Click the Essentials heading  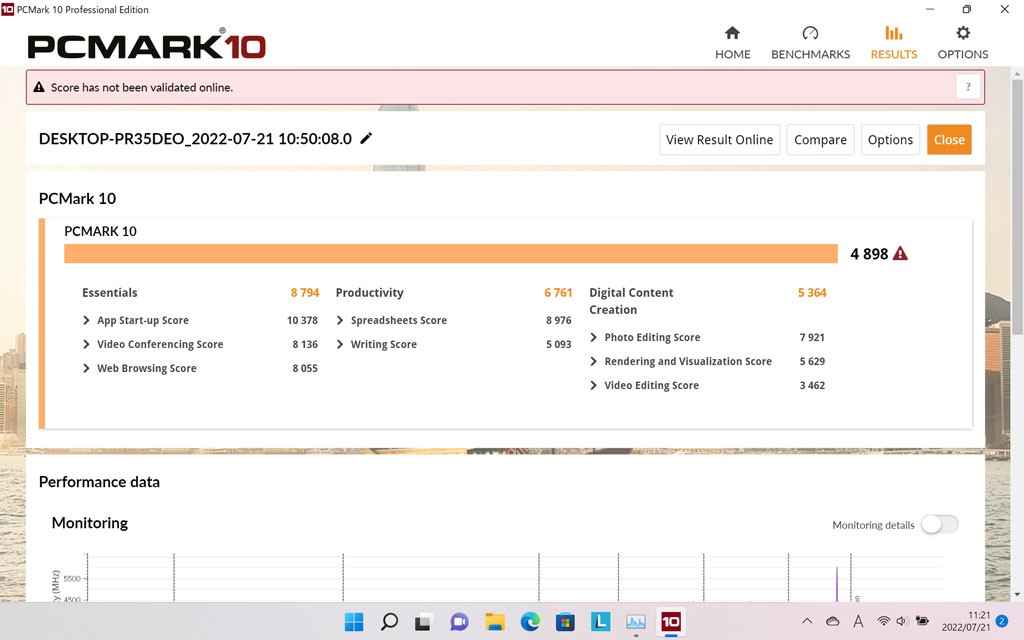tap(110, 293)
